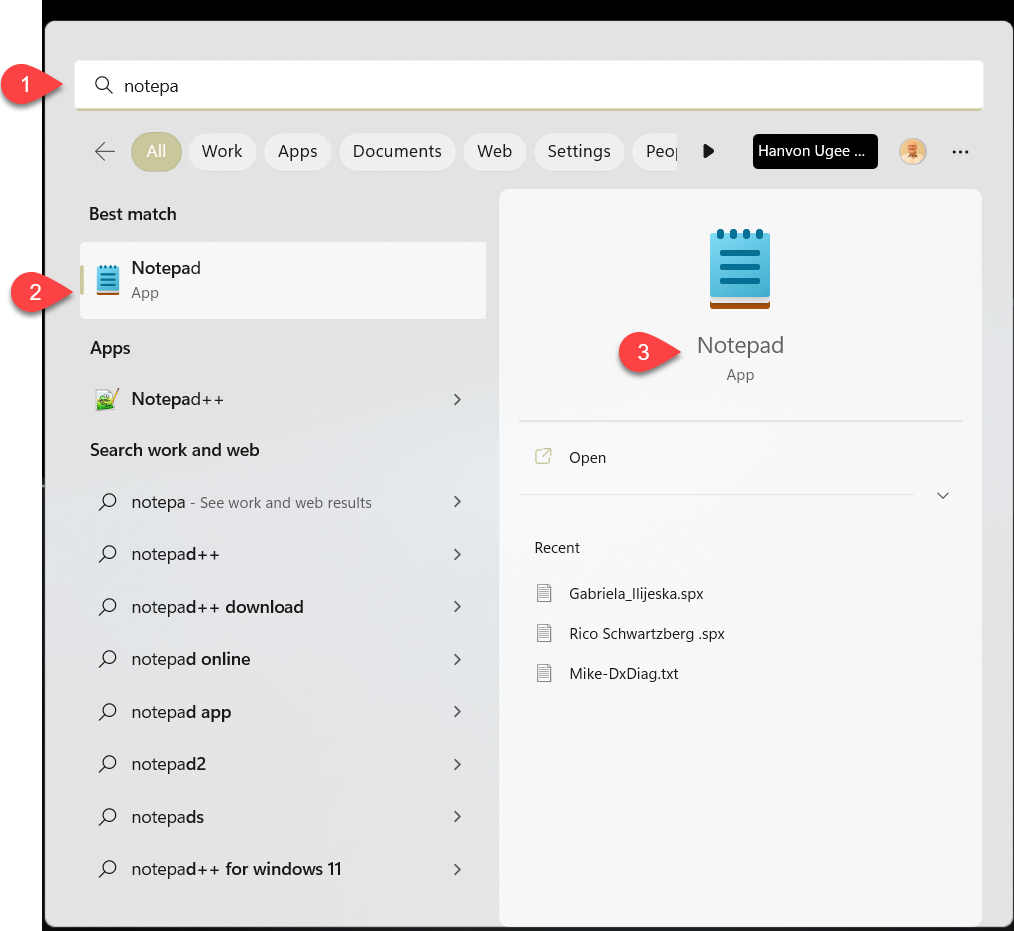
Task: Click the file icon beside Mike-DxDiag.txt
Action: coord(545,673)
